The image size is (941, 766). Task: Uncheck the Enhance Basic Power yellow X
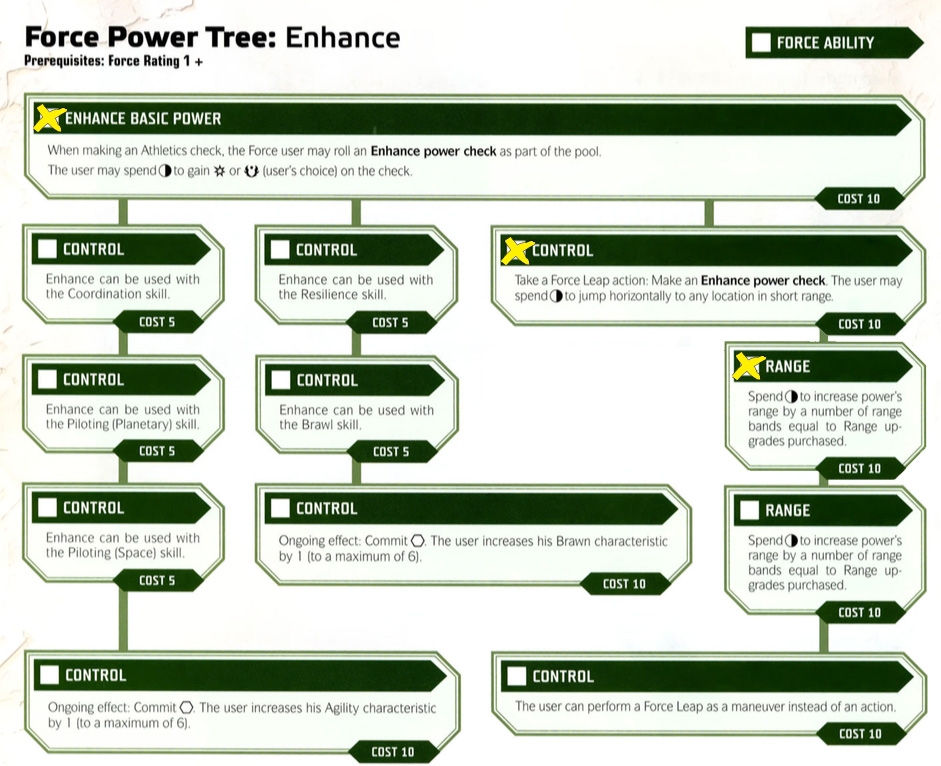(x=47, y=118)
